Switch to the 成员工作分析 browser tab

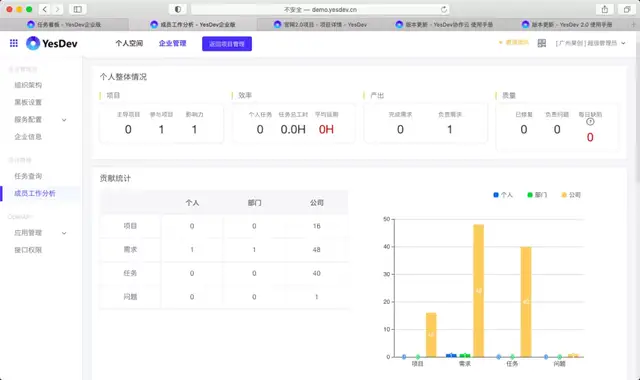193,24
